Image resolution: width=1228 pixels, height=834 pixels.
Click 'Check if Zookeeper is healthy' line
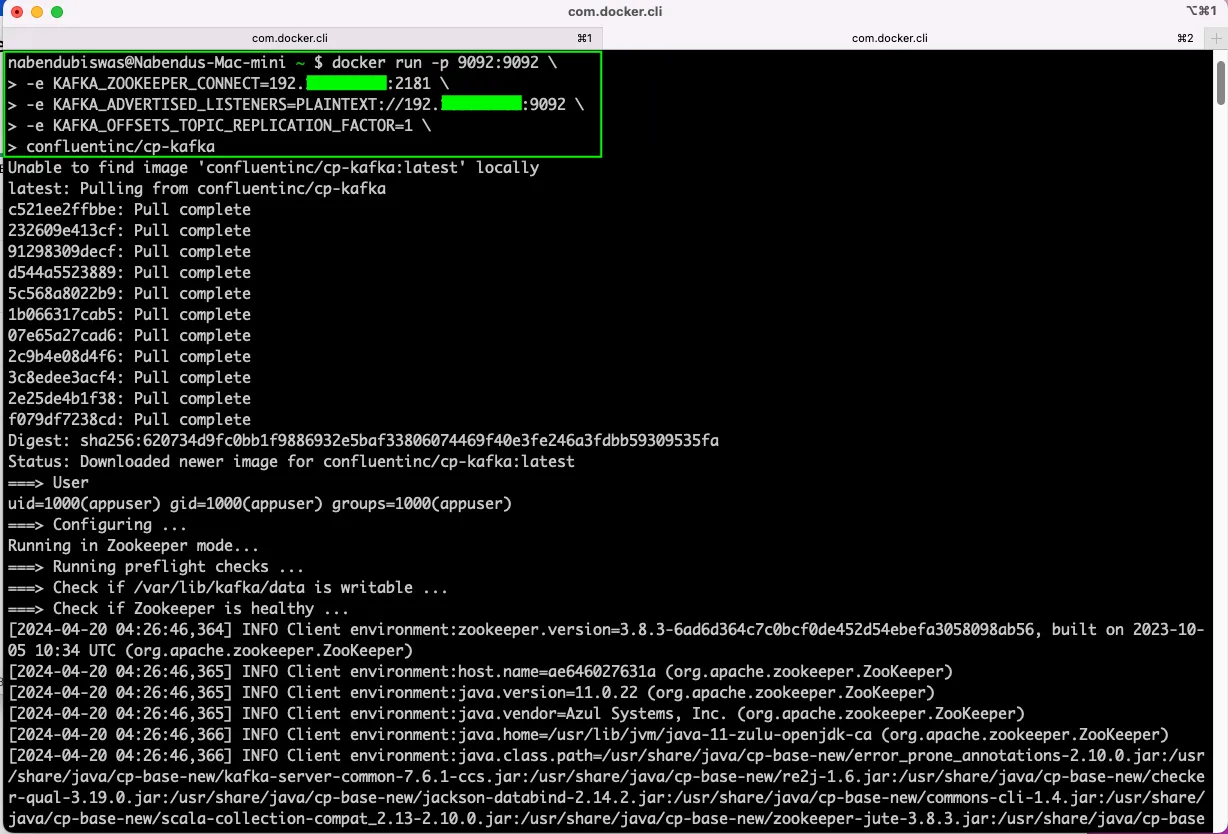178,608
